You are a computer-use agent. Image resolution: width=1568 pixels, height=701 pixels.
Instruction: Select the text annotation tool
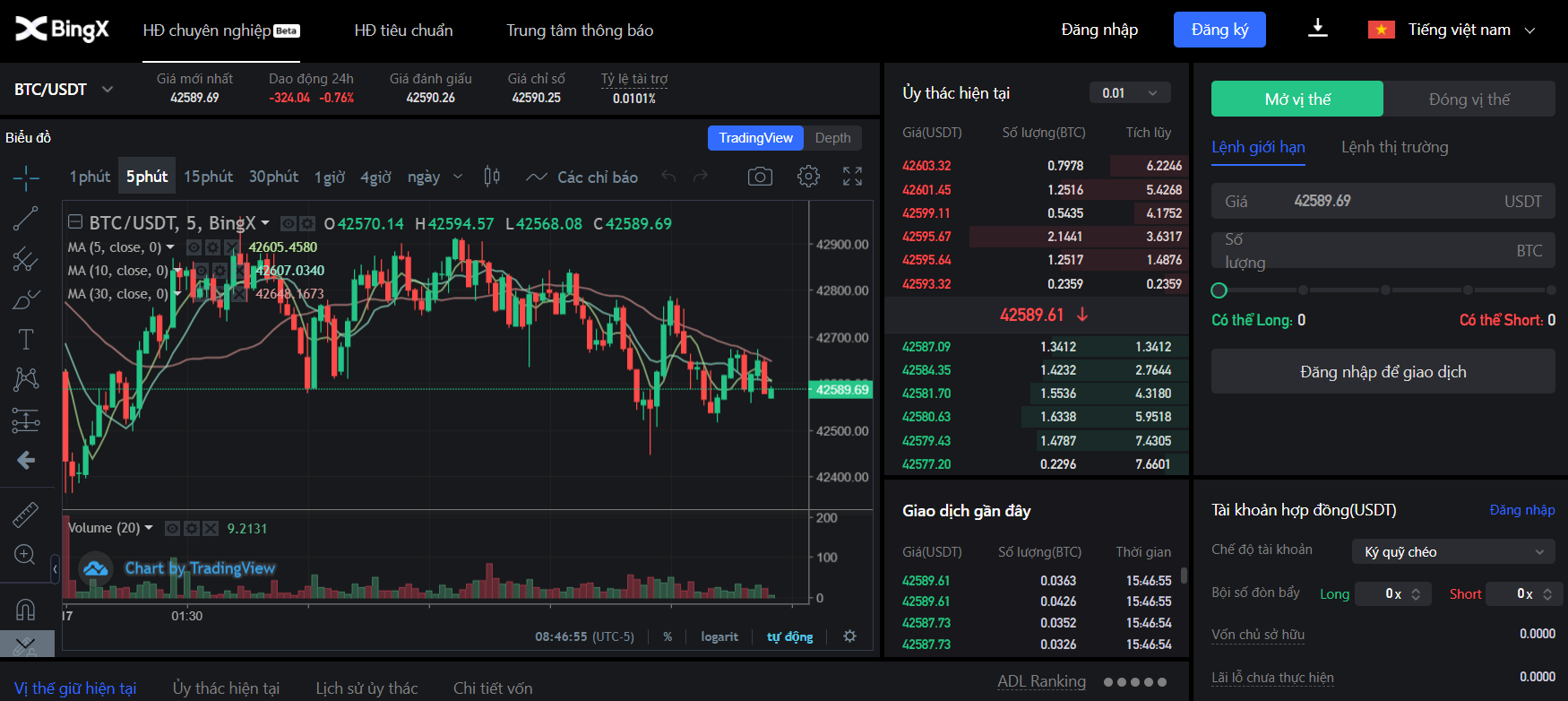click(x=26, y=340)
